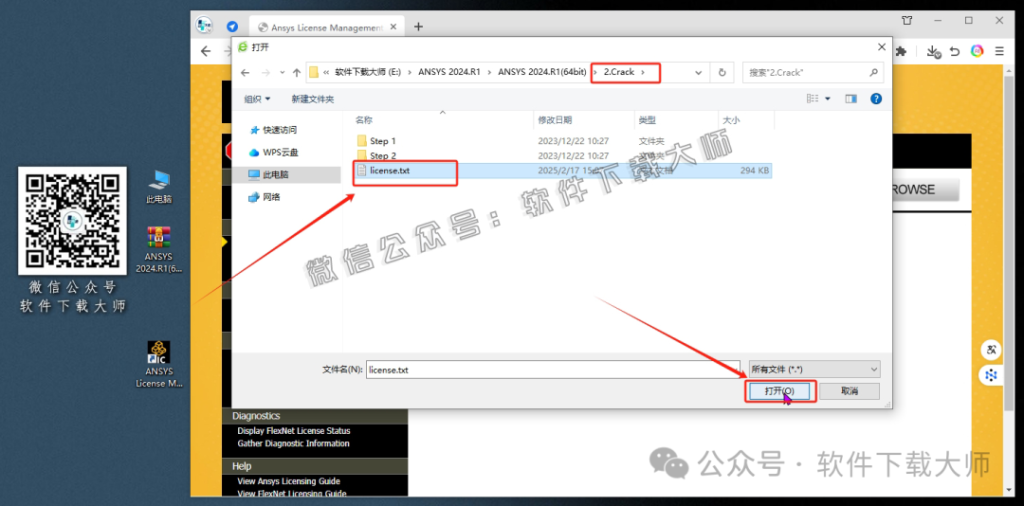Click the browser profile avatar icon
Screen dimensions: 1024x506
pyautogui.click(x=204, y=25)
